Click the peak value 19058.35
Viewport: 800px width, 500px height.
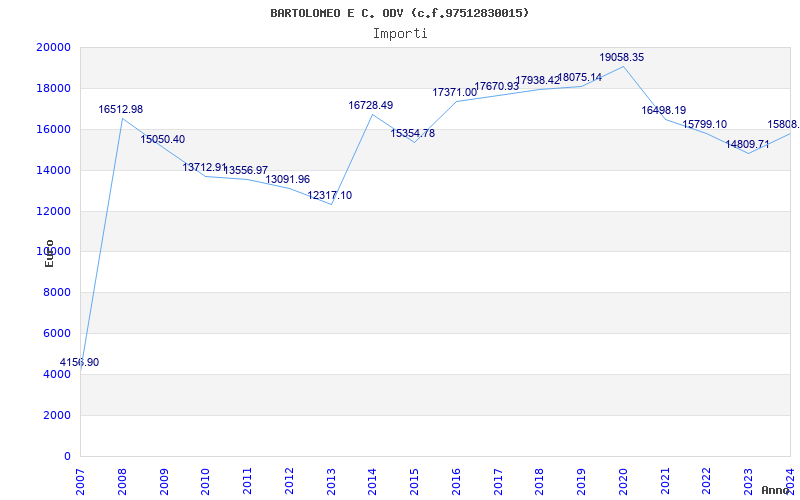pyautogui.click(x=621, y=57)
